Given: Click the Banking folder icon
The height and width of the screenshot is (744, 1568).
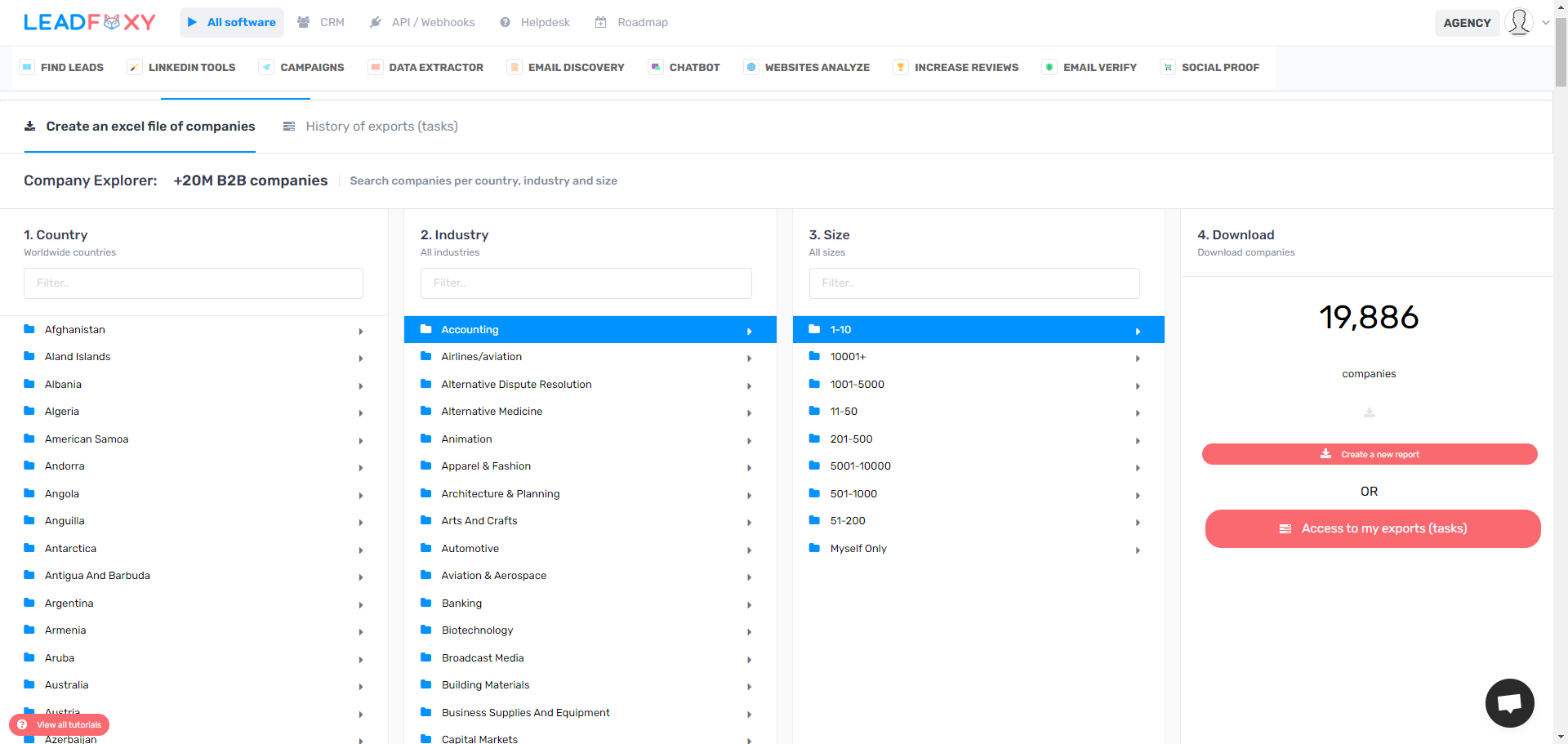Looking at the screenshot, I should 425,603.
